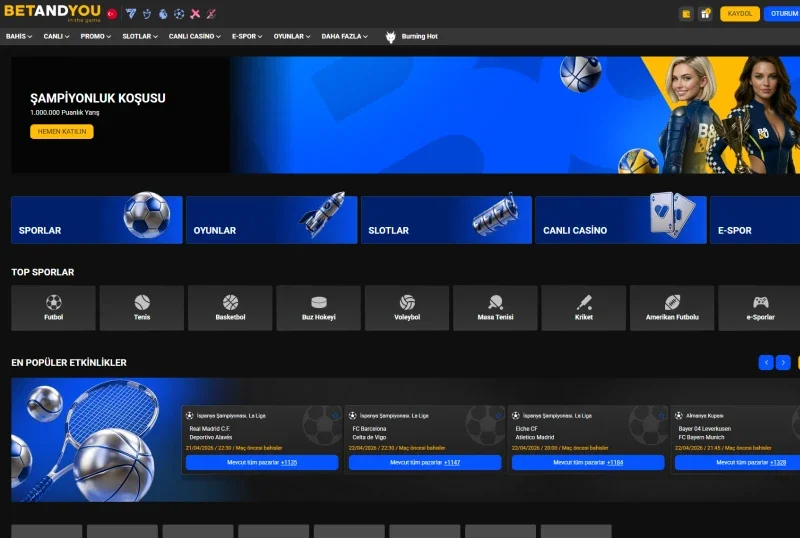Screen dimensions: 800x538
Task: Open all markets +1147 for FC Barcelona
Action: [425, 462]
